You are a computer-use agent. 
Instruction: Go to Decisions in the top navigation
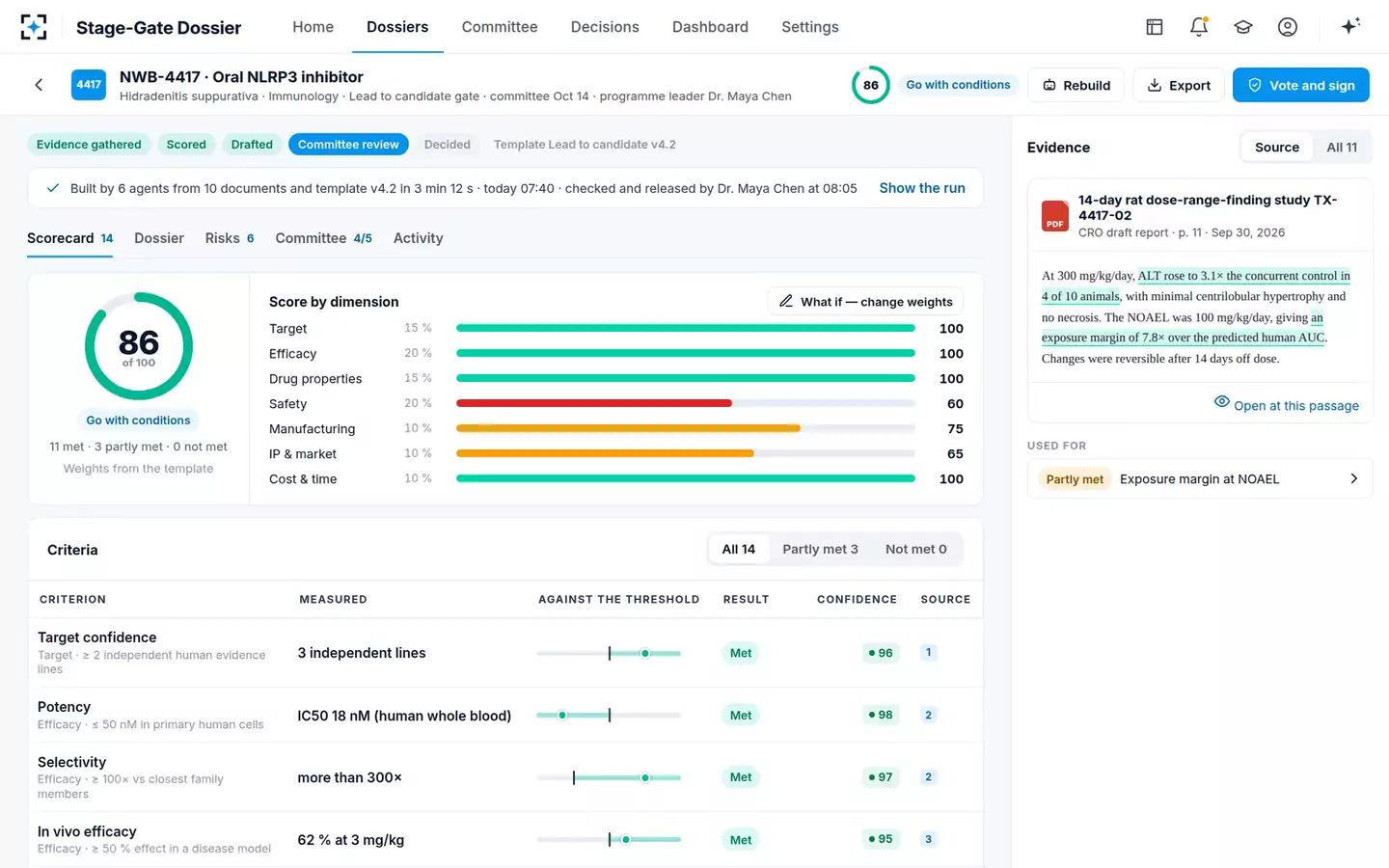pyautogui.click(x=605, y=27)
